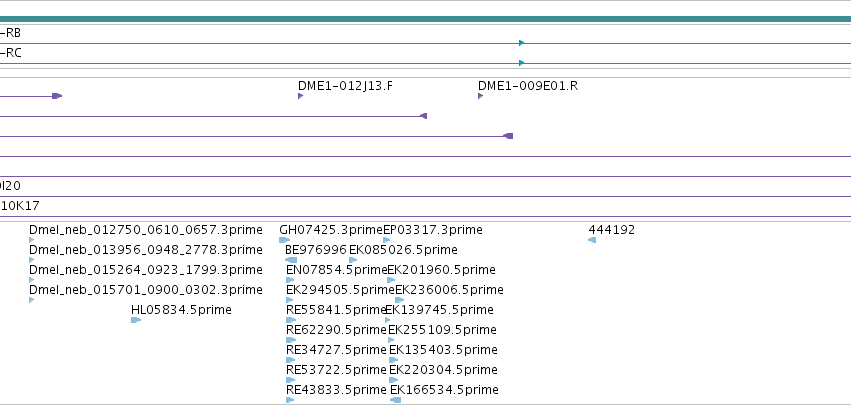851x405 pixels.
Task: Select Dmel_neb_015701_0900_0302.3prime EST label
Action: 145,290
